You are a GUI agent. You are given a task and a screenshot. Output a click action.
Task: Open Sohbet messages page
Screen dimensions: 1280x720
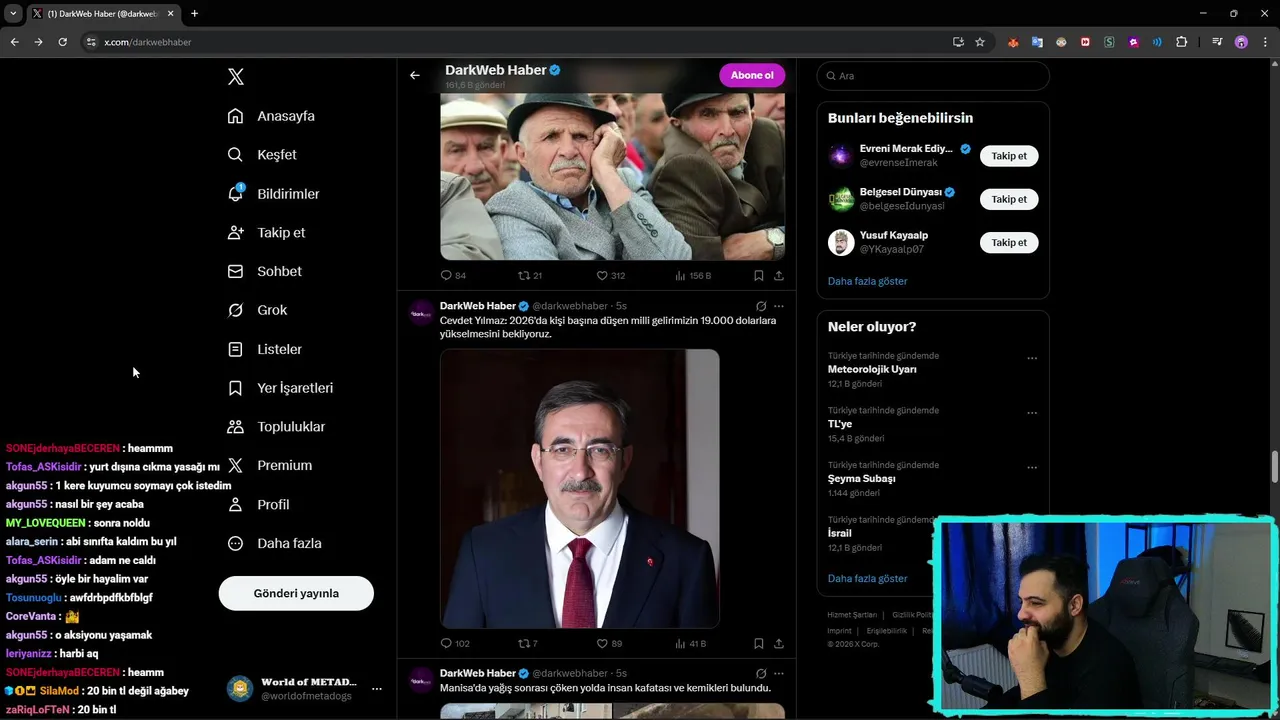(264, 271)
